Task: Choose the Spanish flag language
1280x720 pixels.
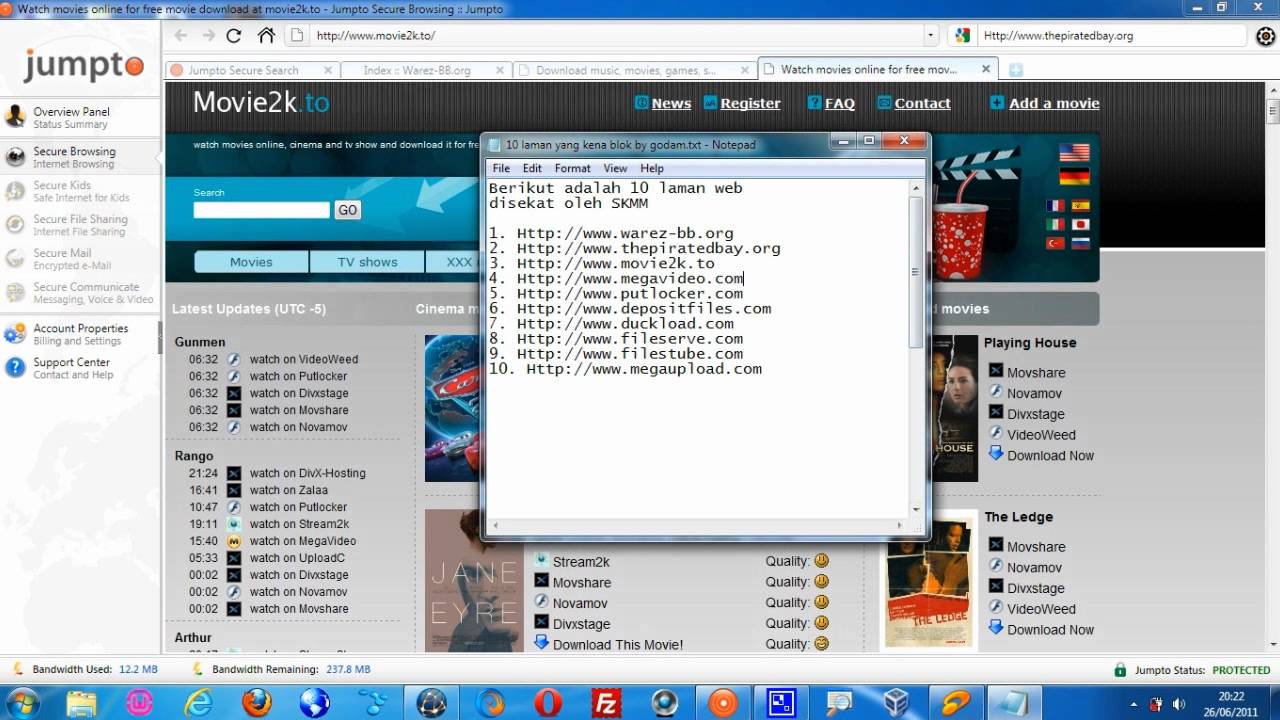Action: pos(1080,205)
